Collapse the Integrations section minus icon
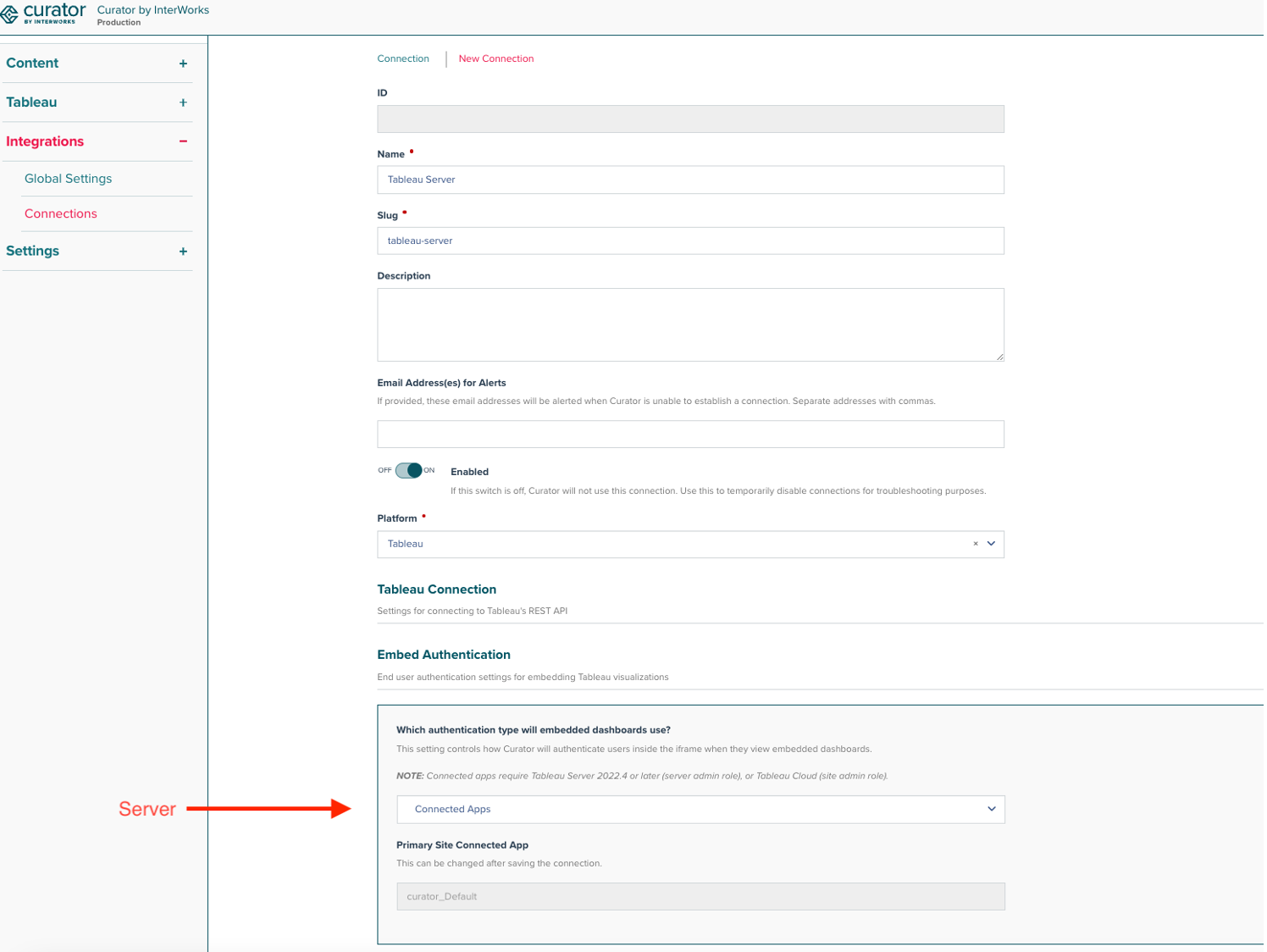 click(183, 141)
